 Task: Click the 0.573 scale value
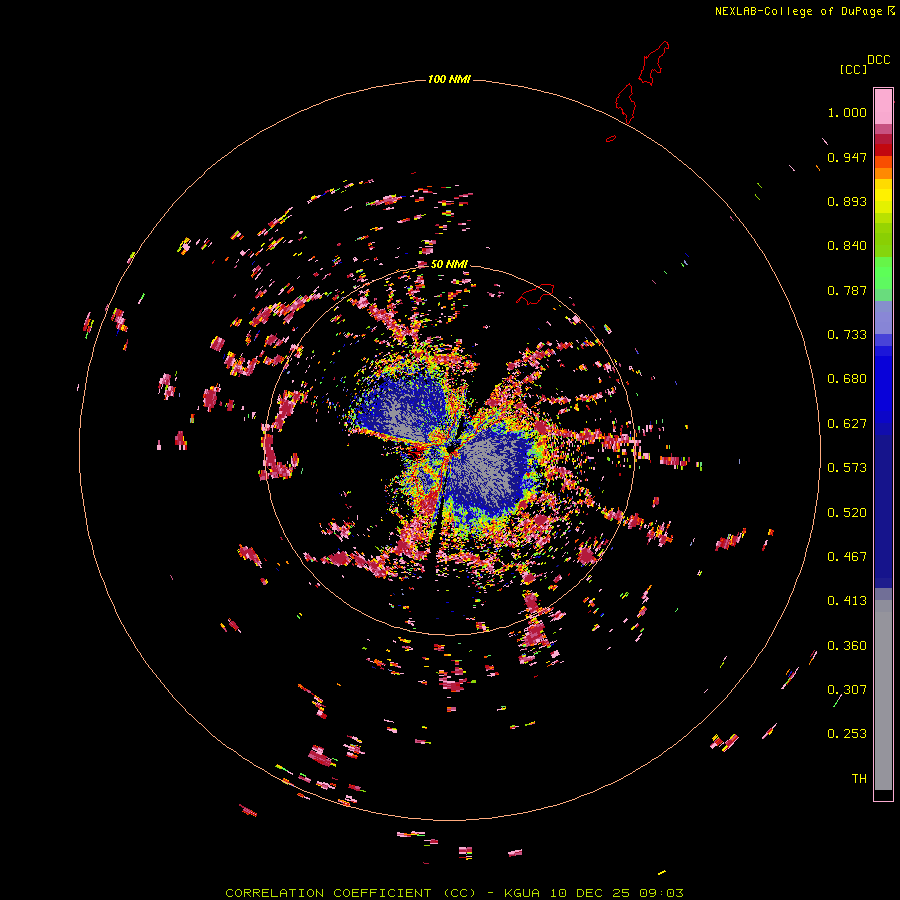click(x=847, y=468)
